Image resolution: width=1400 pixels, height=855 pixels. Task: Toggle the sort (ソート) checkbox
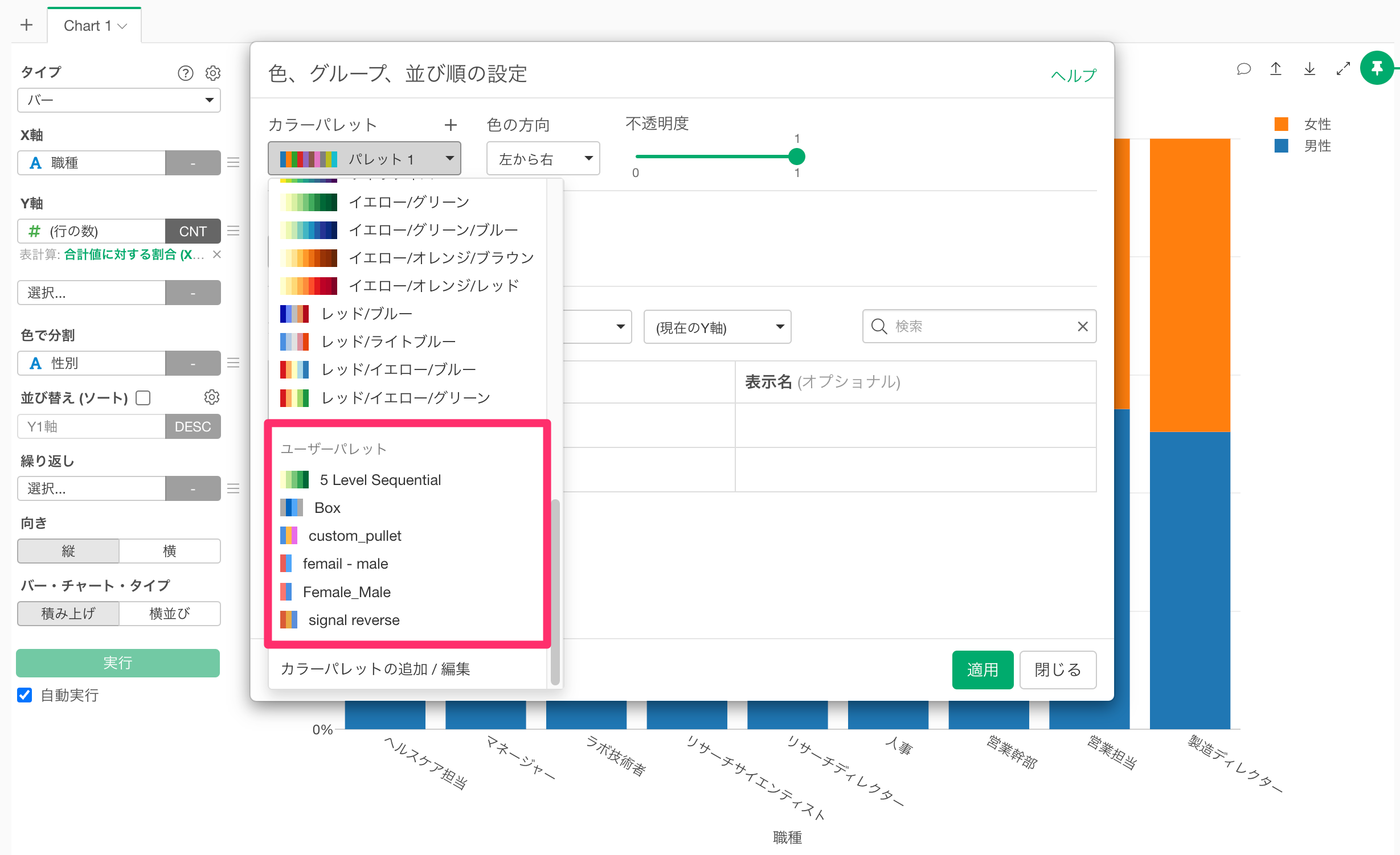pyautogui.click(x=143, y=398)
